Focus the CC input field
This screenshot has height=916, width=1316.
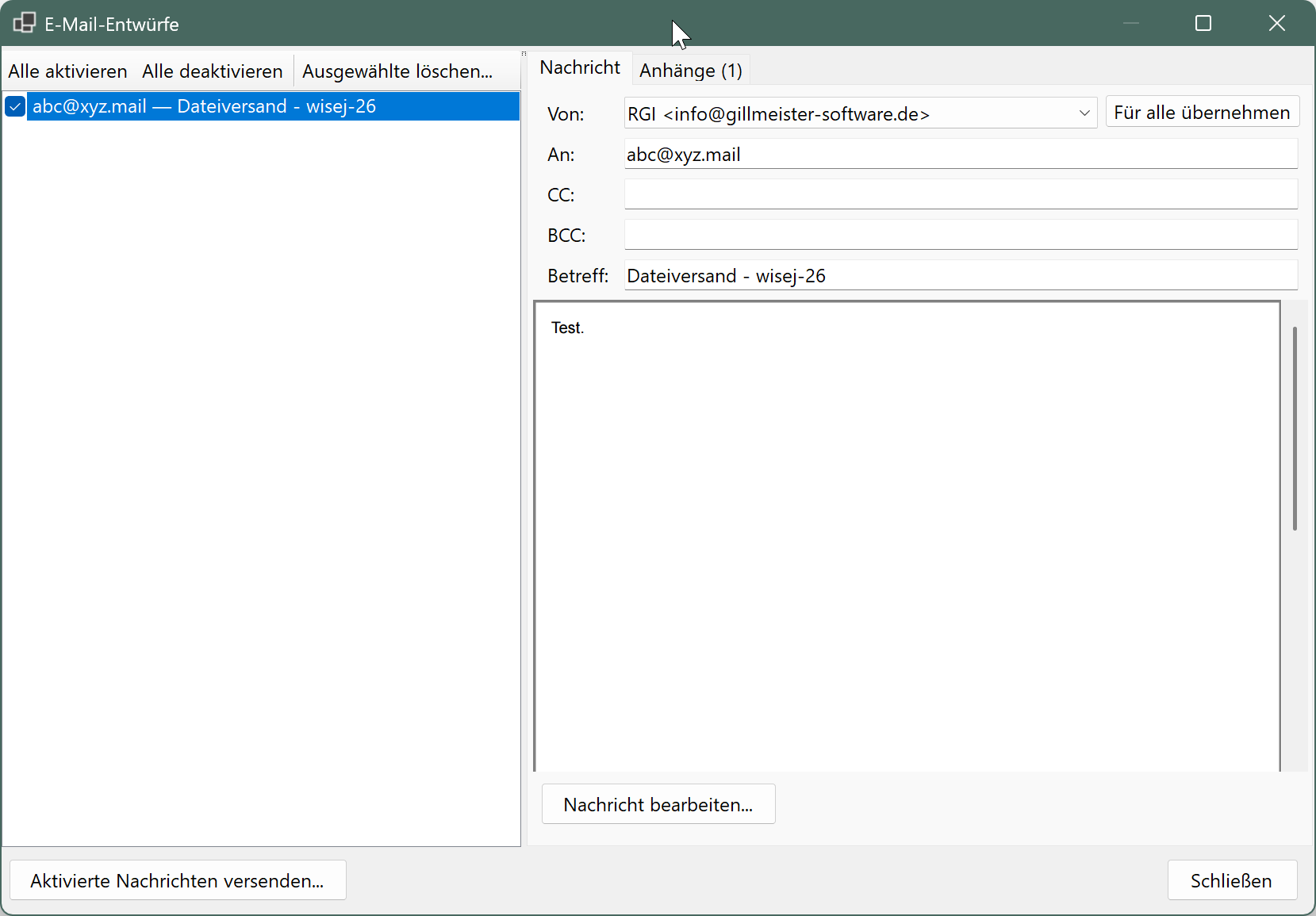coord(960,194)
